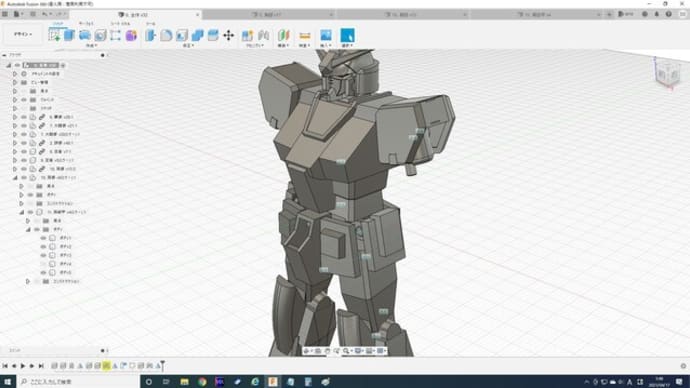The width and height of the screenshot is (690, 388).
Task: Open the 構築 (Construct) dropdown
Action: coord(283,46)
